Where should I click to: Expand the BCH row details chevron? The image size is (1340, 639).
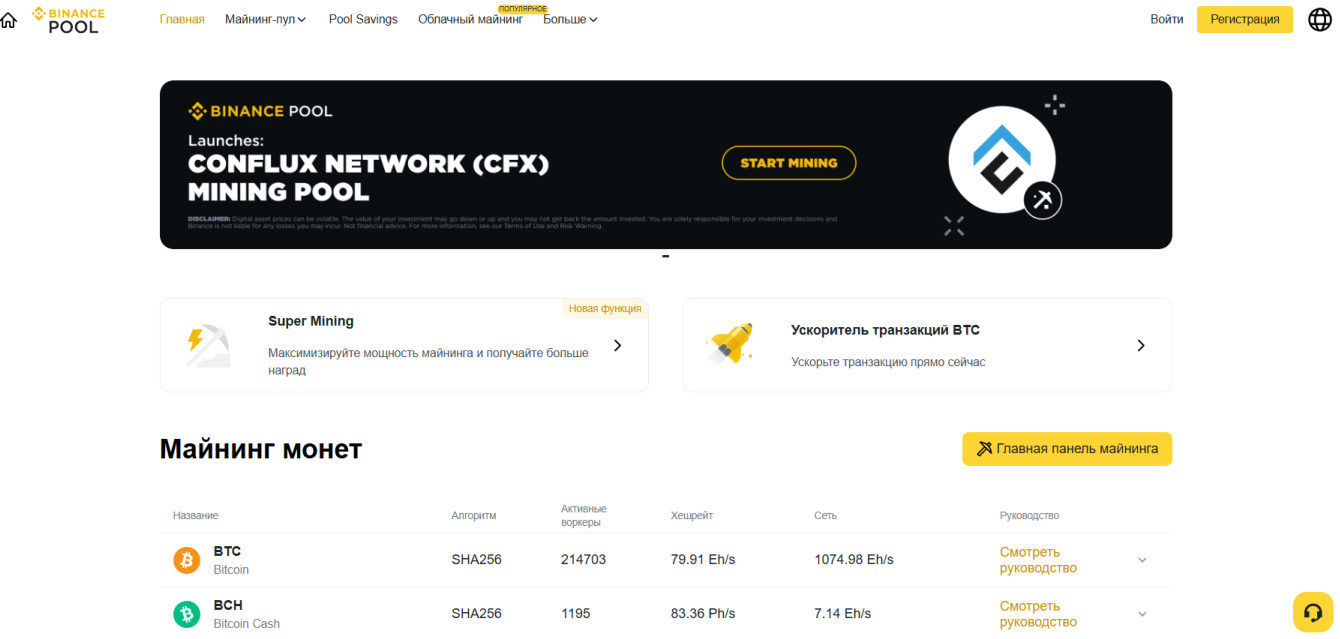coord(1142,613)
